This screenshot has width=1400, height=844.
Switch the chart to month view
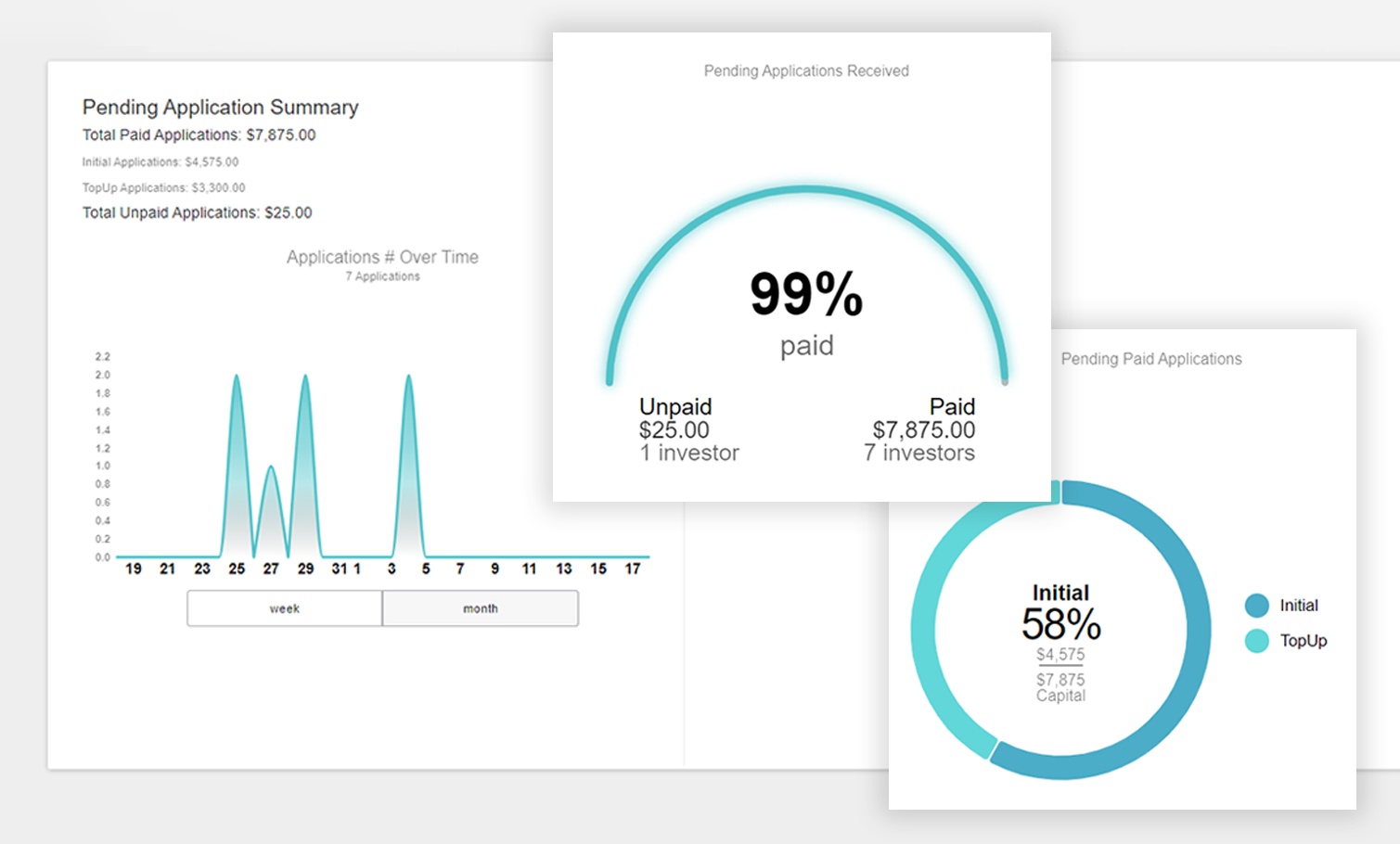click(481, 608)
